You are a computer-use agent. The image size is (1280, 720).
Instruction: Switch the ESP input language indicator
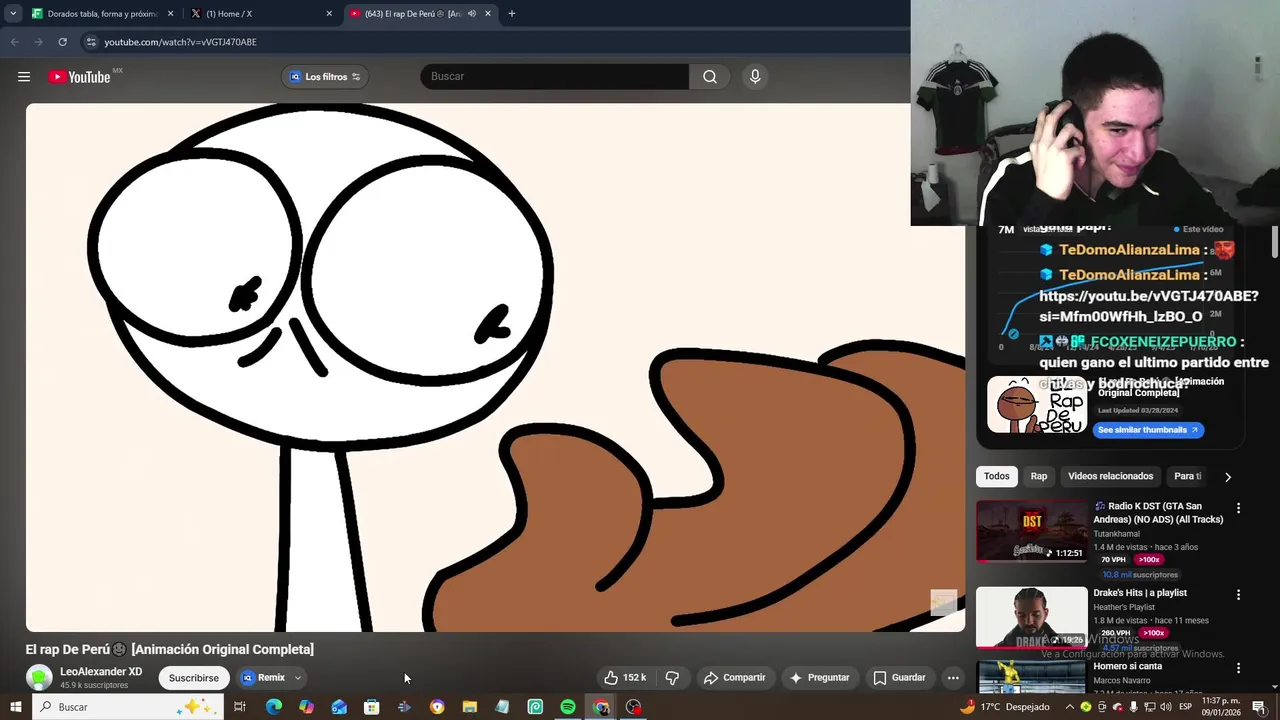pyautogui.click(x=1185, y=707)
